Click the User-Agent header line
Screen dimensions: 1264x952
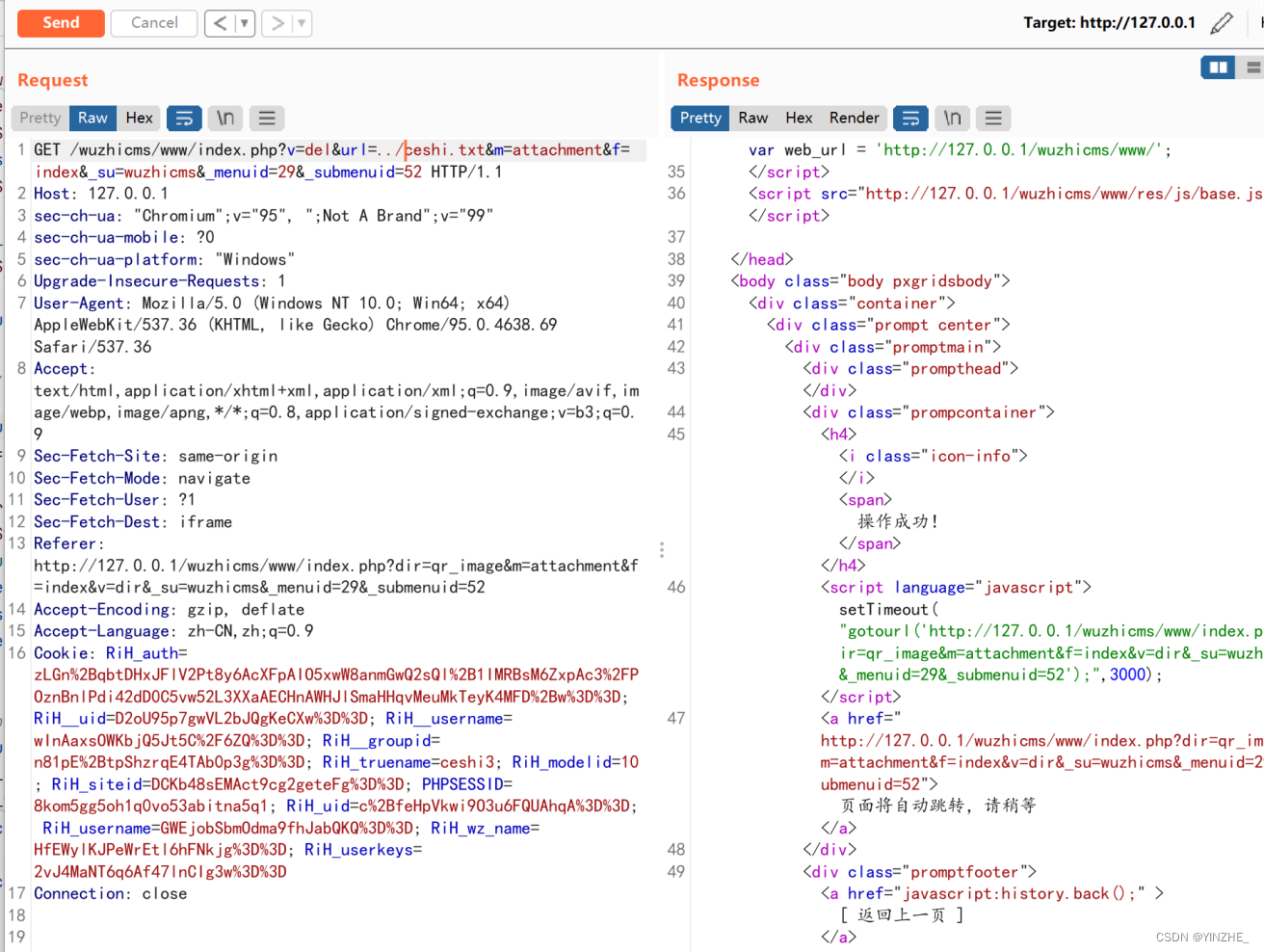tap(295, 325)
